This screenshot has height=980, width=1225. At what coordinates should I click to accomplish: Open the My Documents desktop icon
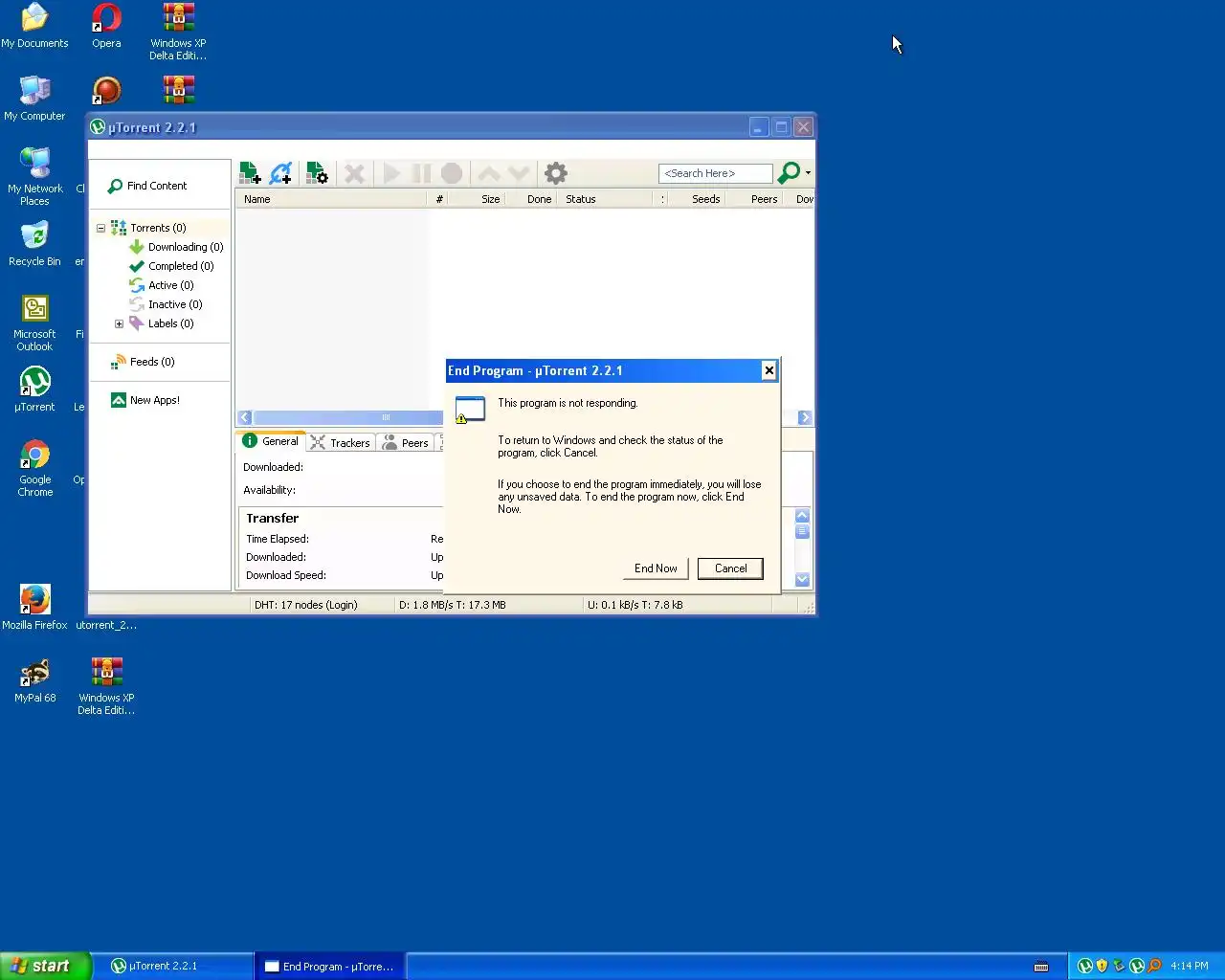click(34, 26)
